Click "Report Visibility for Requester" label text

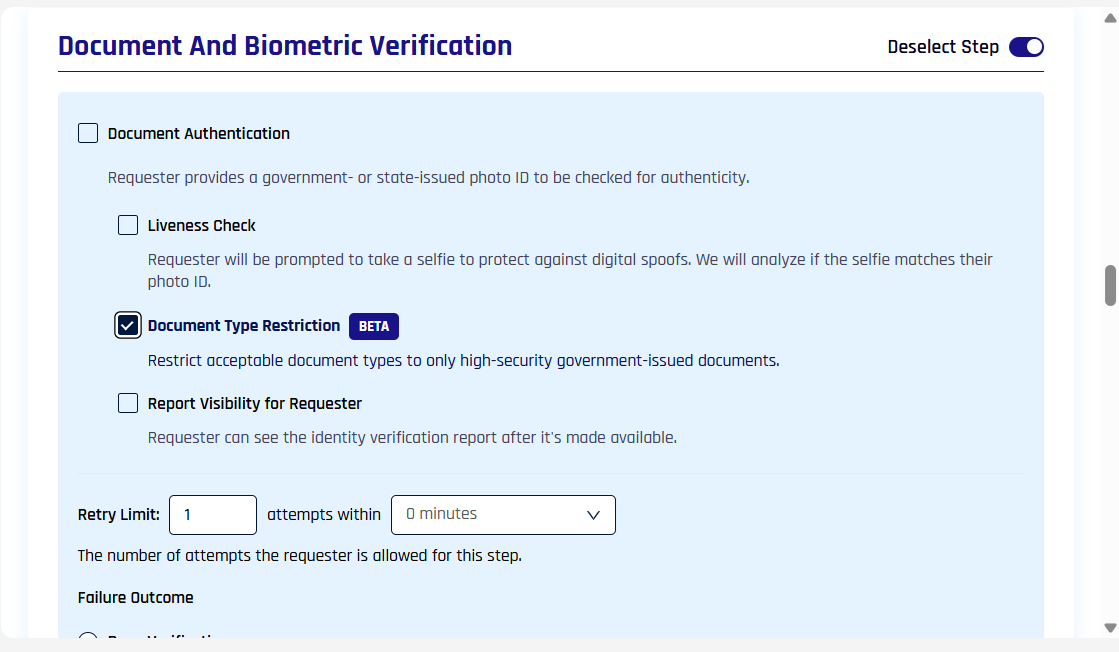255,404
